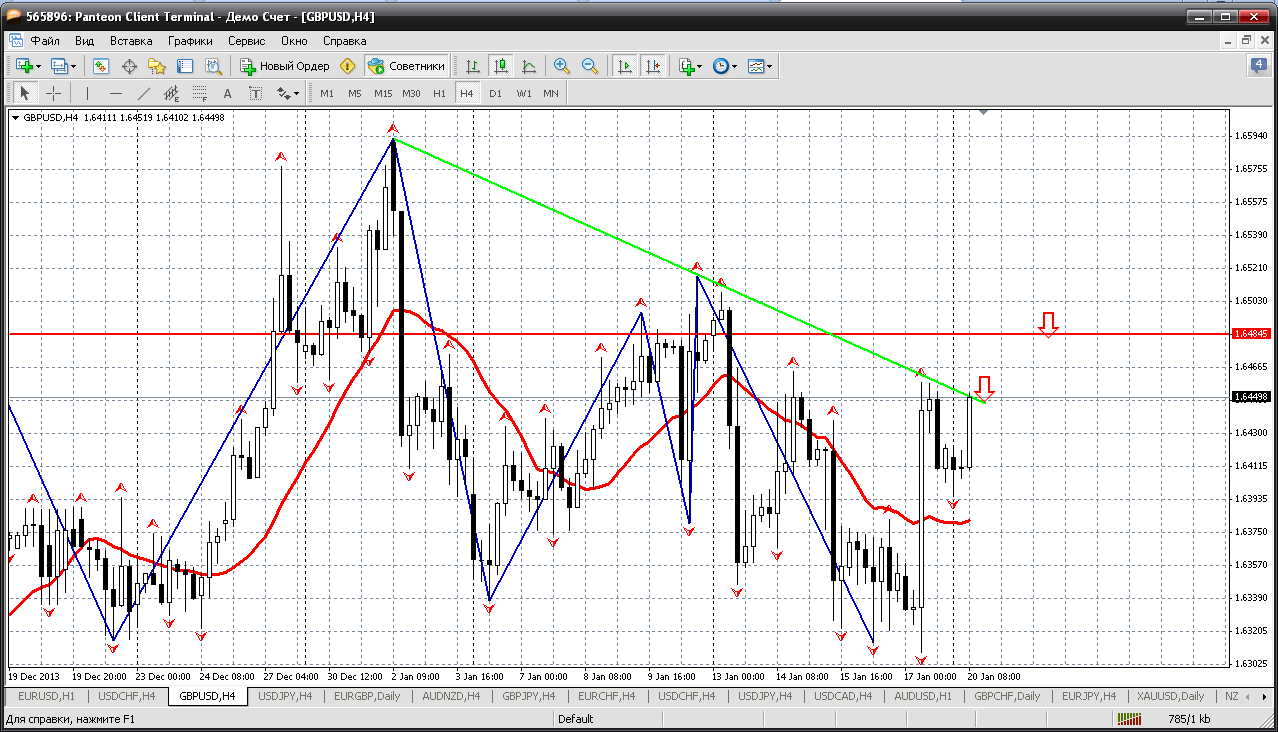Select the text label tool
The image size is (1278, 732).
(255, 93)
